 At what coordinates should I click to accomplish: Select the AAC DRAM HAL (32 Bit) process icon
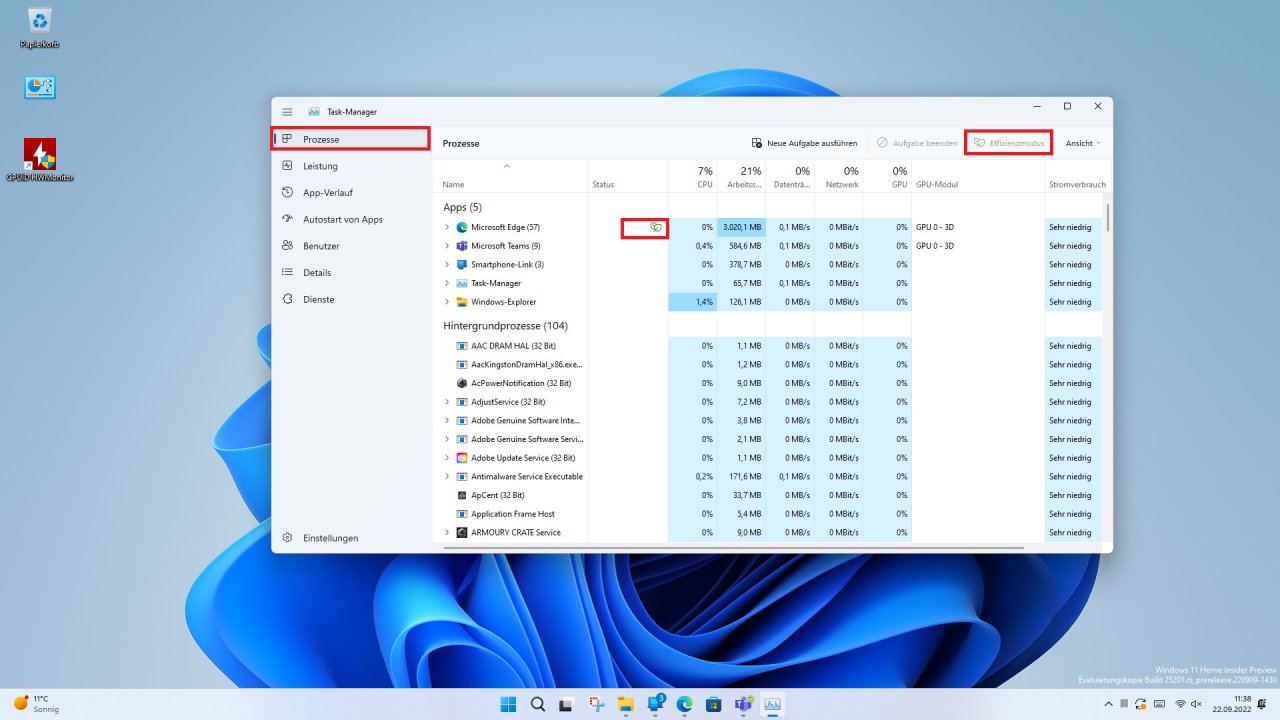coord(462,346)
